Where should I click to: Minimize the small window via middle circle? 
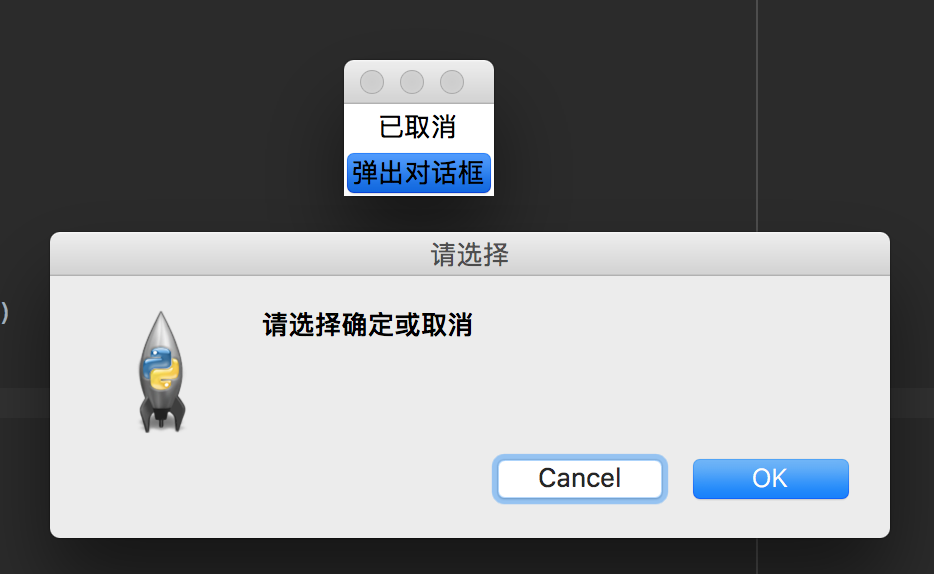coord(412,82)
